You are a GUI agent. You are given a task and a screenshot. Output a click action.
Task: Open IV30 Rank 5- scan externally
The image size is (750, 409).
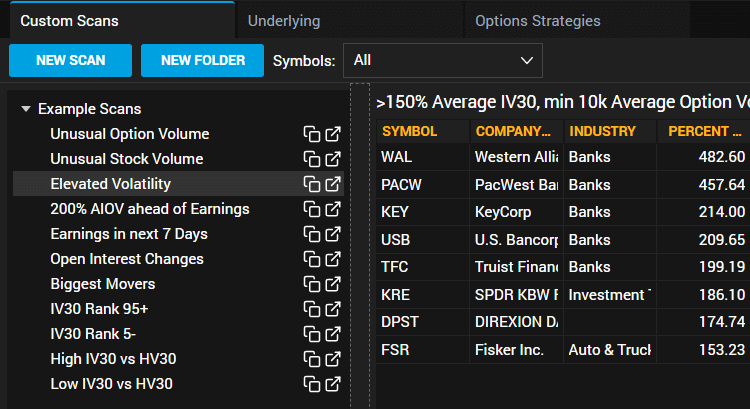pyautogui.click(x=333, y=334)
